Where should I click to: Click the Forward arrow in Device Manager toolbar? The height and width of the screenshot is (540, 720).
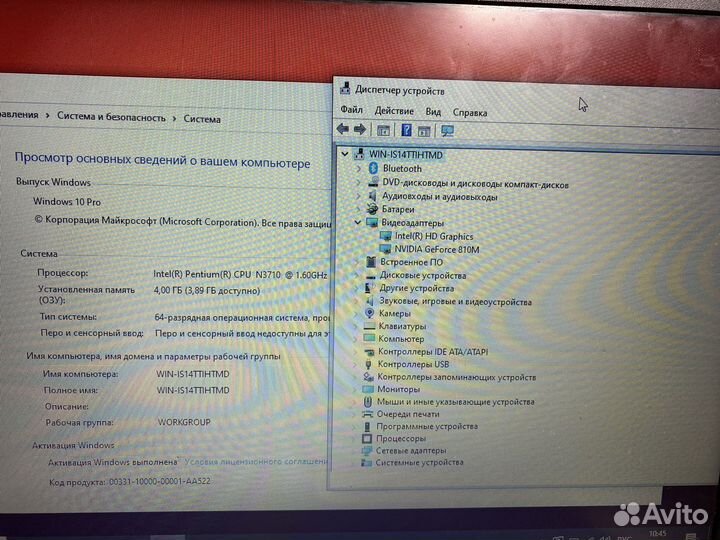click(360, 130)
